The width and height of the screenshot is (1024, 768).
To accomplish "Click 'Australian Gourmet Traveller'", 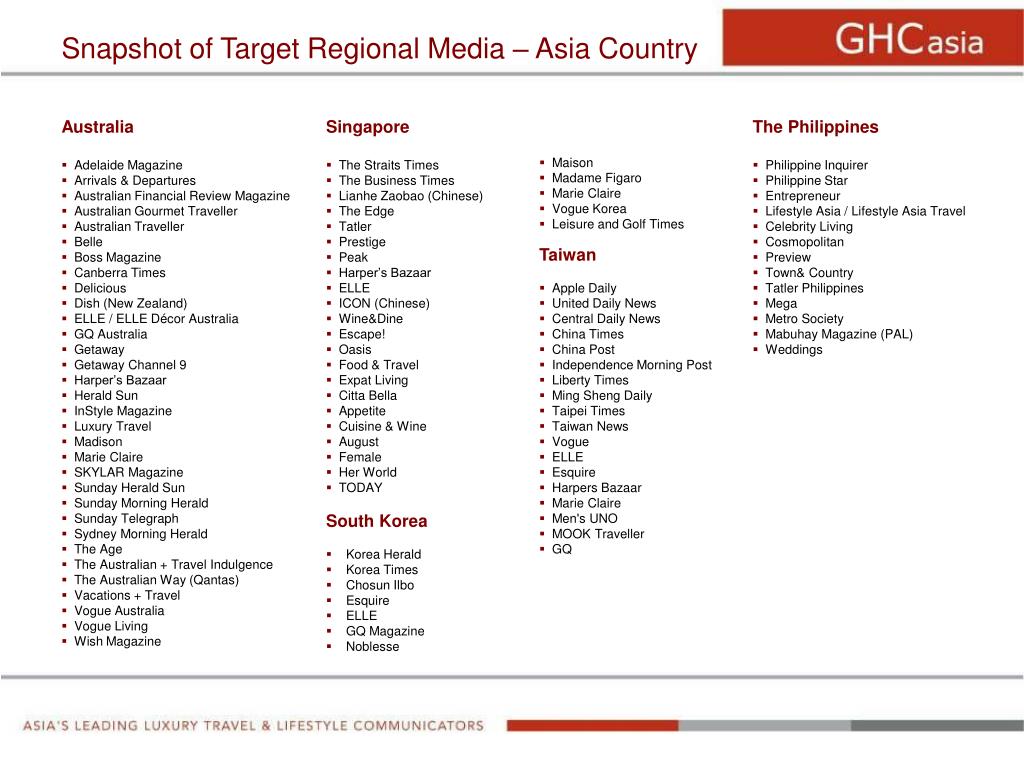I will [155, 211].
